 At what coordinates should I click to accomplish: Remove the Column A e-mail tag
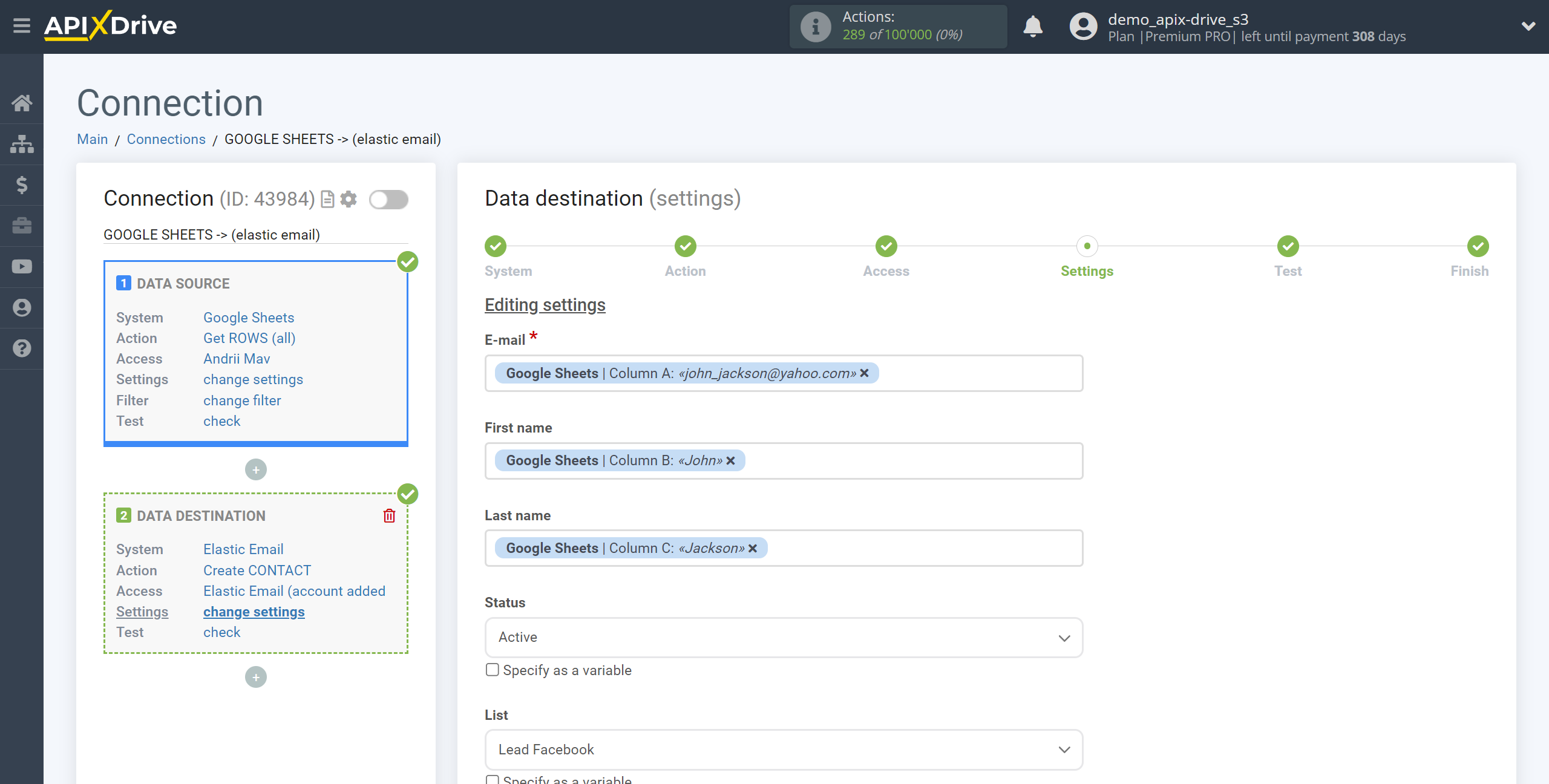pyautogui.click(x=865, y=373)
